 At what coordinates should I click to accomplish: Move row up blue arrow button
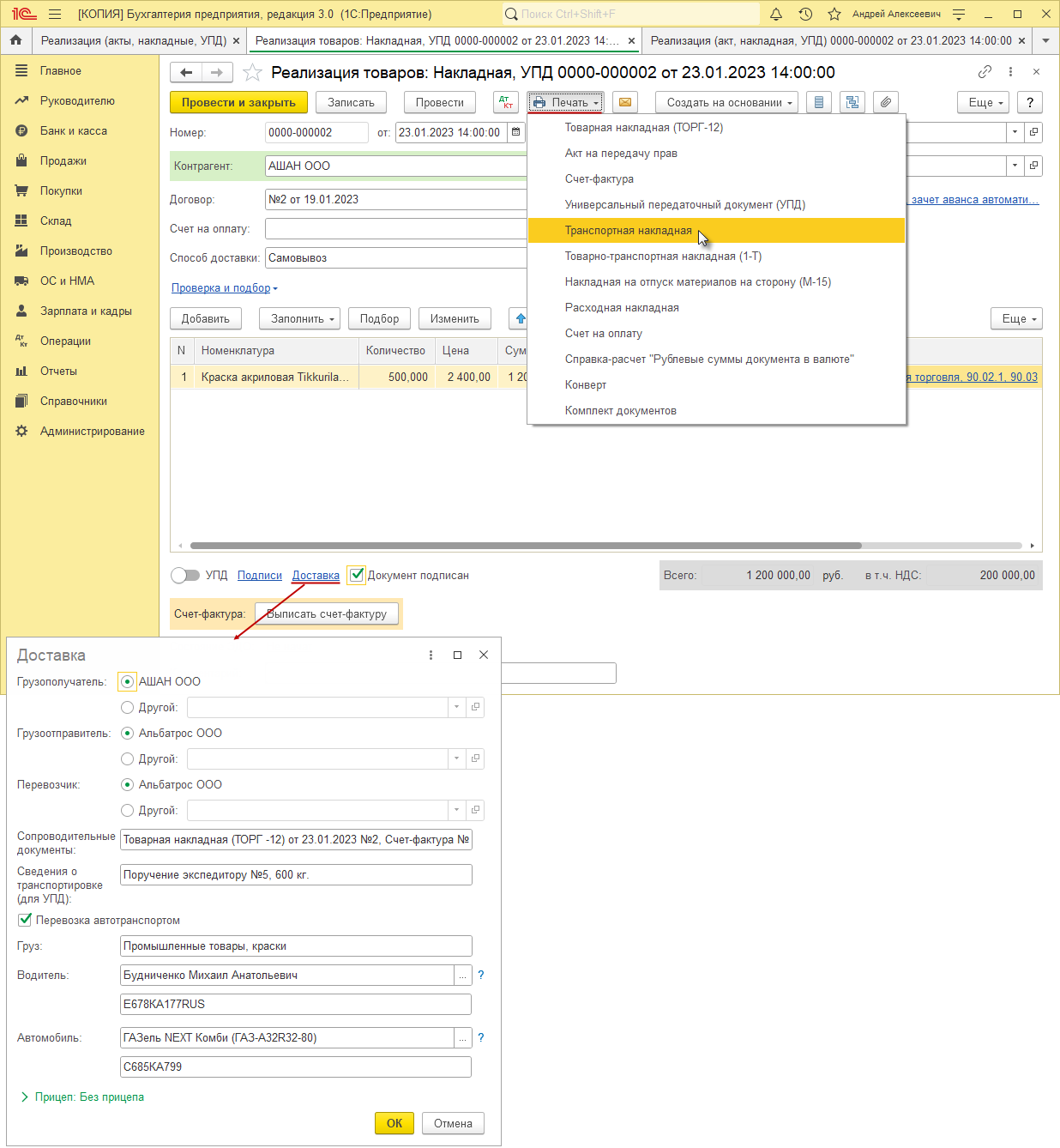pyautogui.click(x=519, y=318)
